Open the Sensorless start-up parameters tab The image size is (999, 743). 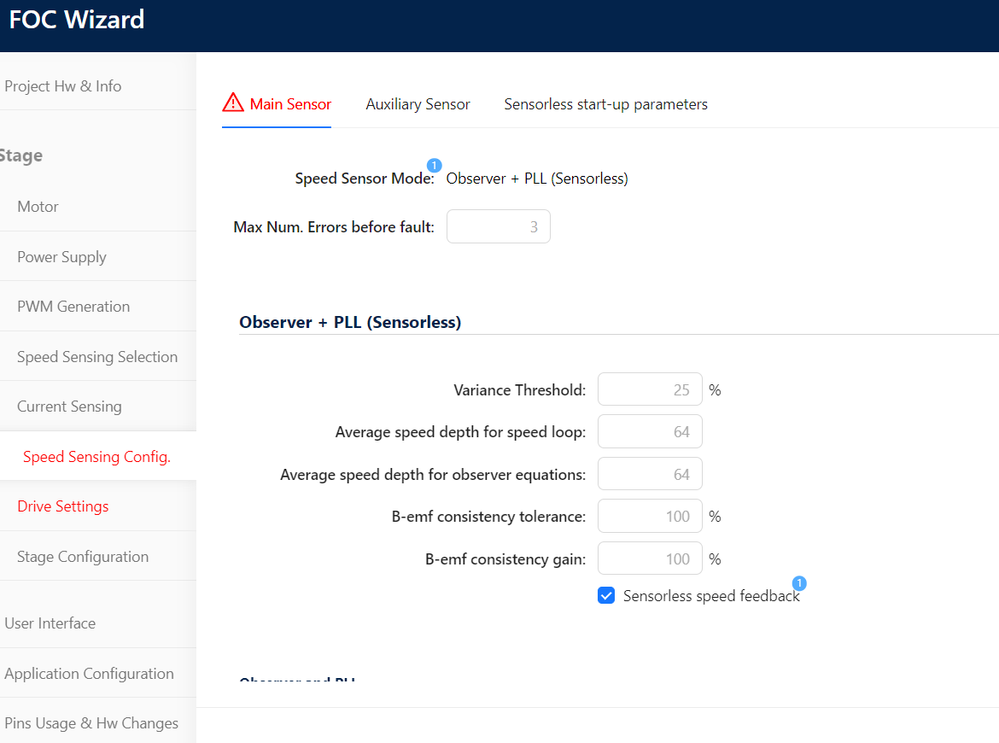pos(606,104)
